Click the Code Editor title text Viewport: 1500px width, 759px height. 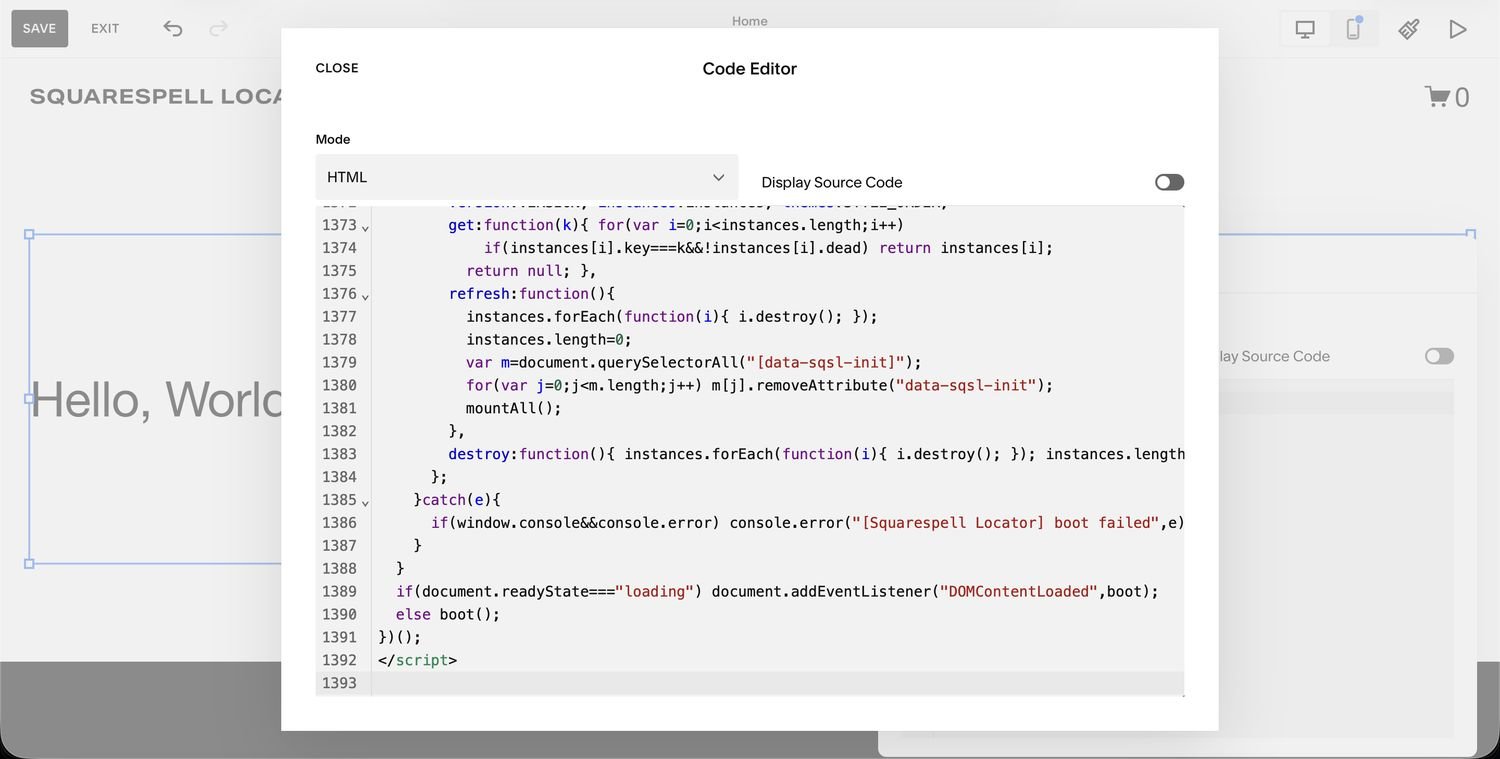[750, 69]
